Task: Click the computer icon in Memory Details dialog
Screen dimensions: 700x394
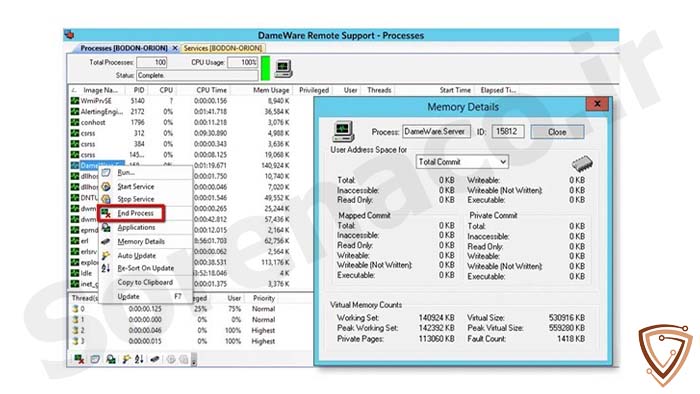Action: (x=343, y=132)
